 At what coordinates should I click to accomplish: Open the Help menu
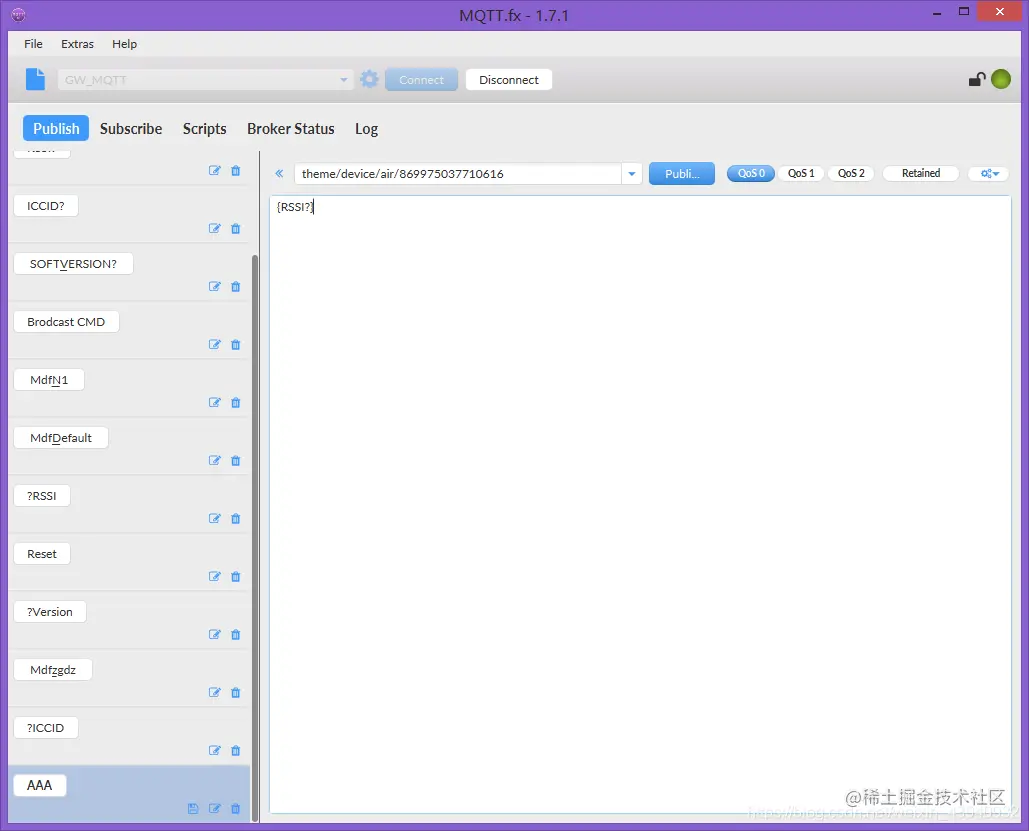[124, 44]
